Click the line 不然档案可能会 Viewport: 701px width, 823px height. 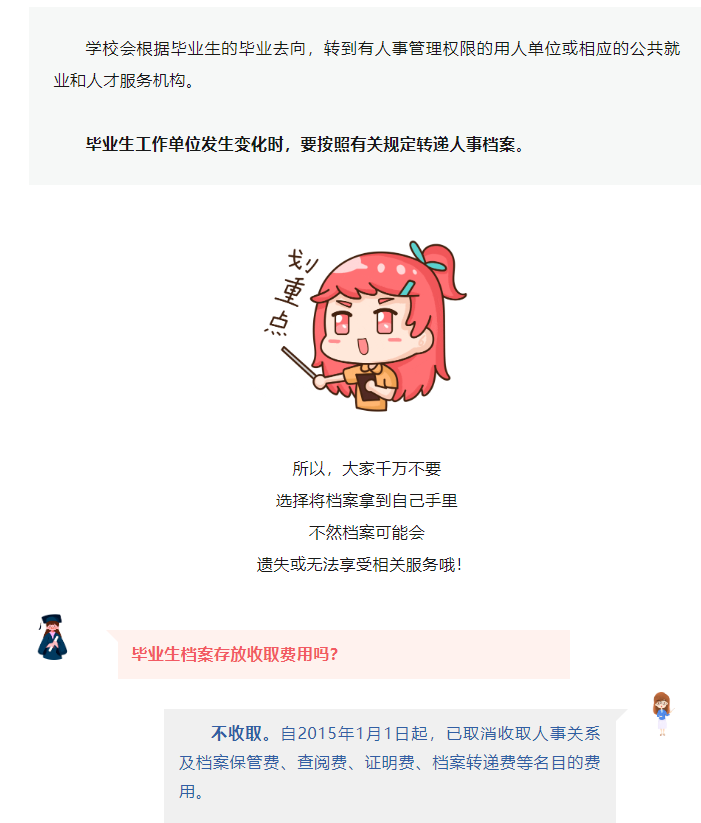click(x=367, y=533)
